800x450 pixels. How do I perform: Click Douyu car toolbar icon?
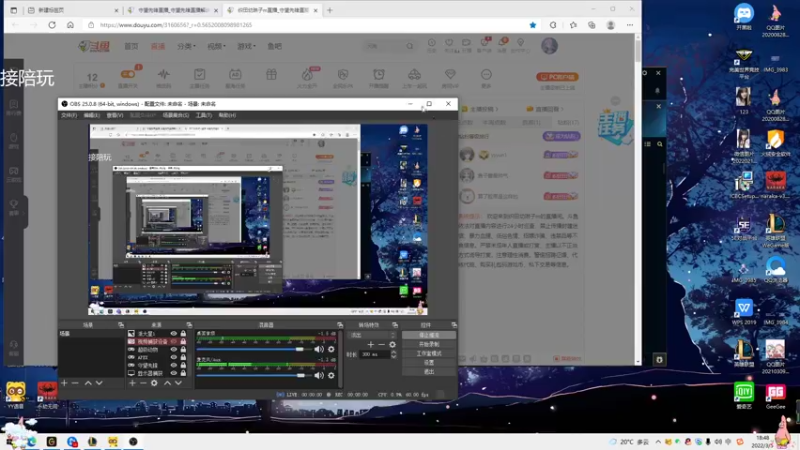[414, 74]
